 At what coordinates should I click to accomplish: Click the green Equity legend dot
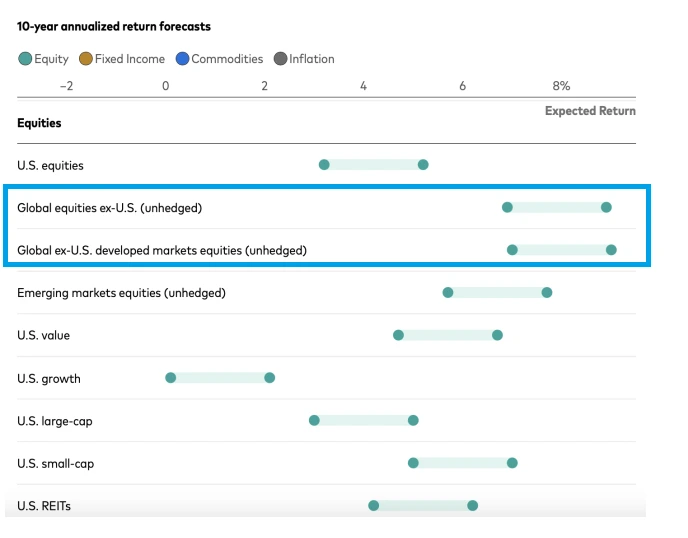pos(25,59)
